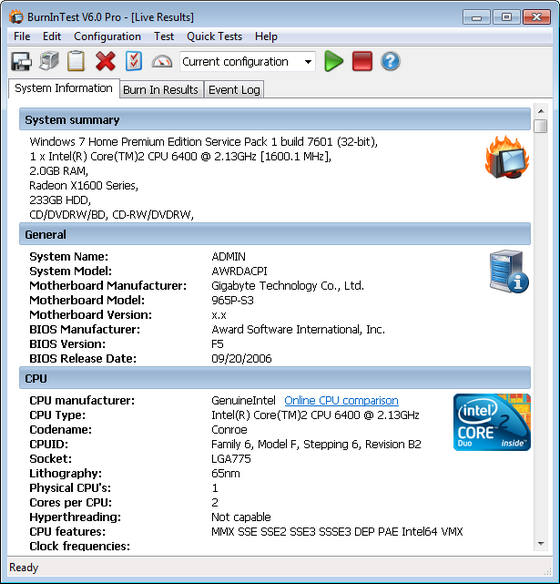This screenshot has height=584, width=560.
Task: Click the 233GB HDD text
Action: 60,200
